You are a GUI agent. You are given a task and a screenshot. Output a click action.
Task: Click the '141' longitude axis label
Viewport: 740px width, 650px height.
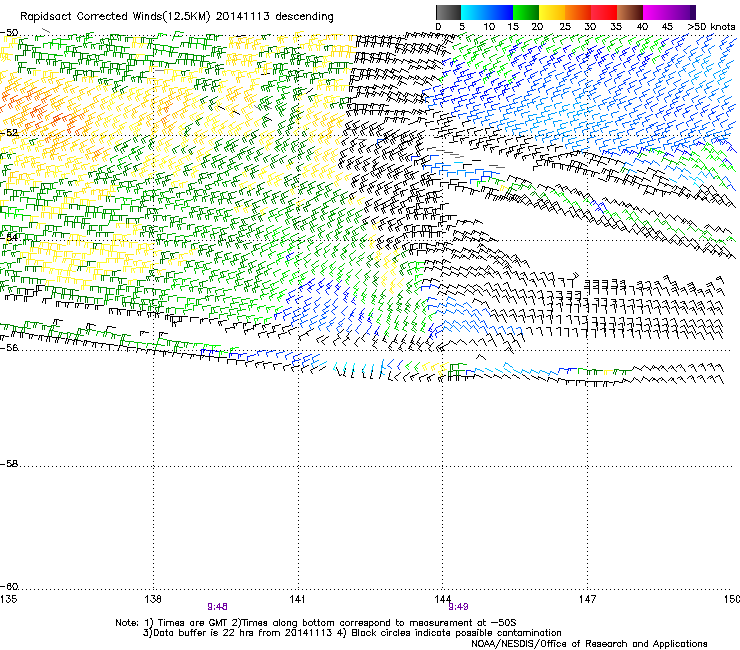(297, 599)
